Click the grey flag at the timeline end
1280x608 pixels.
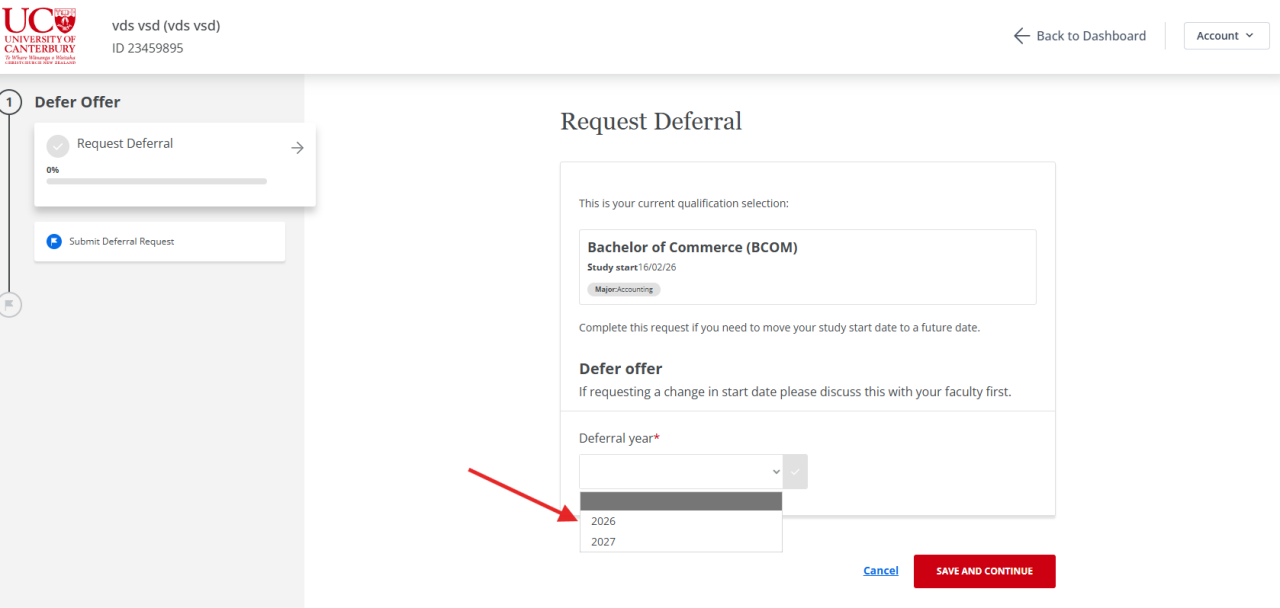10,304
